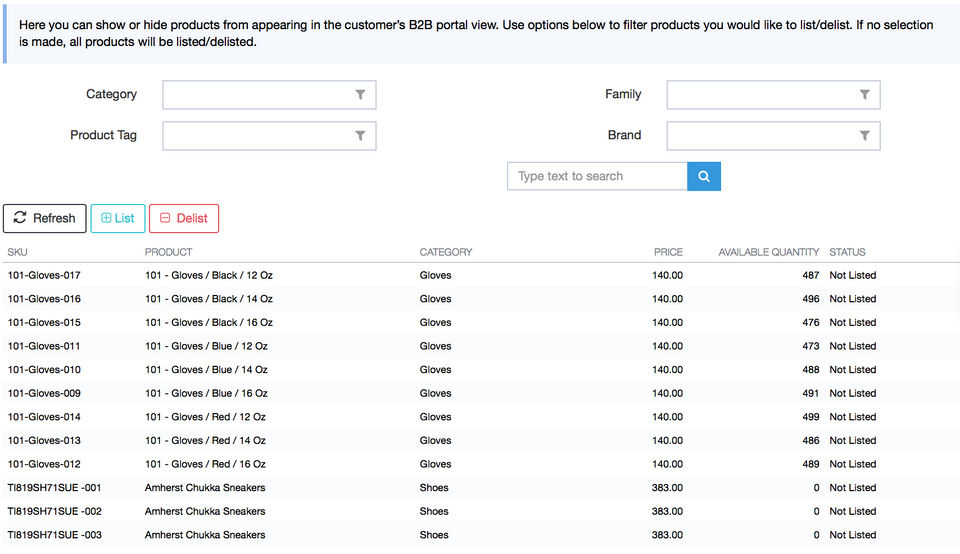Screen dimensions: 960x554
Task: Open the Product Tag dropdown field
Action: 258,136
